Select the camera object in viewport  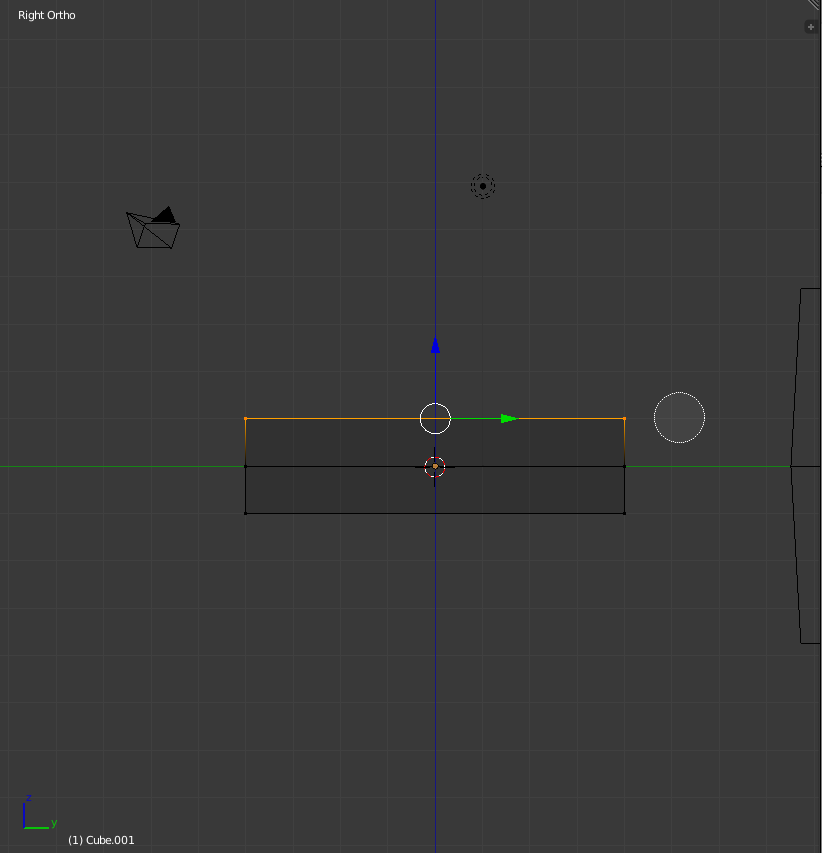click(153, 227)
